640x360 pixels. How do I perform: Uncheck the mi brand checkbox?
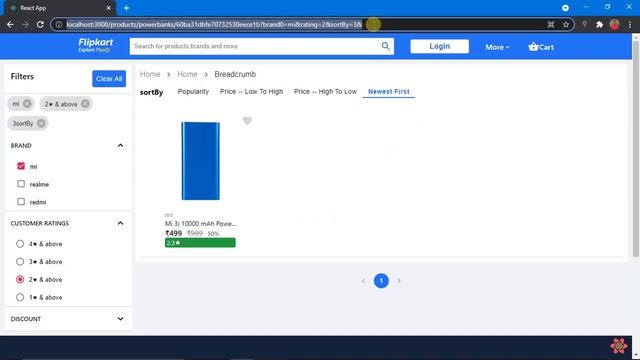point(21,166)
